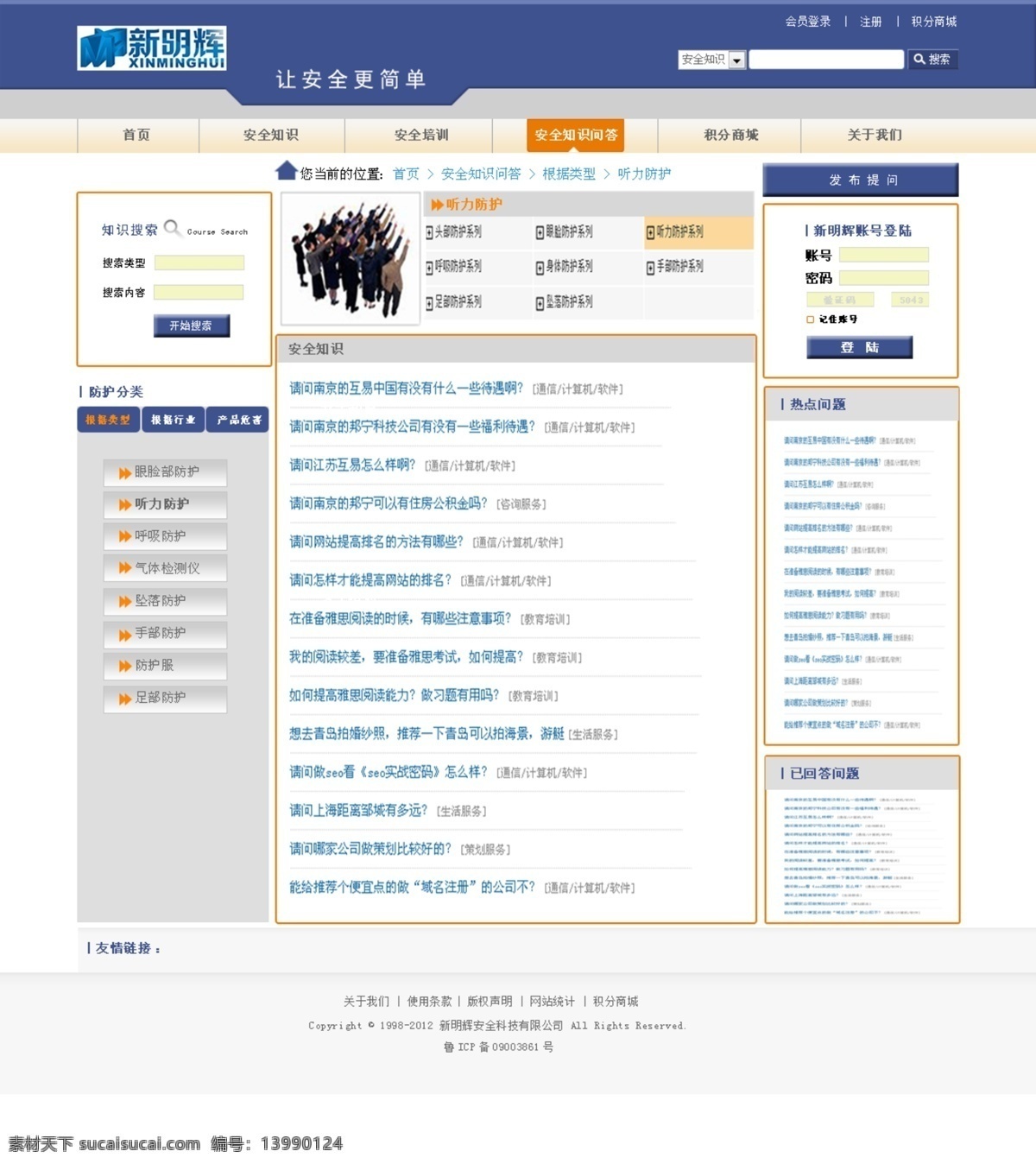Expand the 呼吸防护系列 plus icon
Viewport: 1036px width, 1164px height.
[x=429, y=268]
